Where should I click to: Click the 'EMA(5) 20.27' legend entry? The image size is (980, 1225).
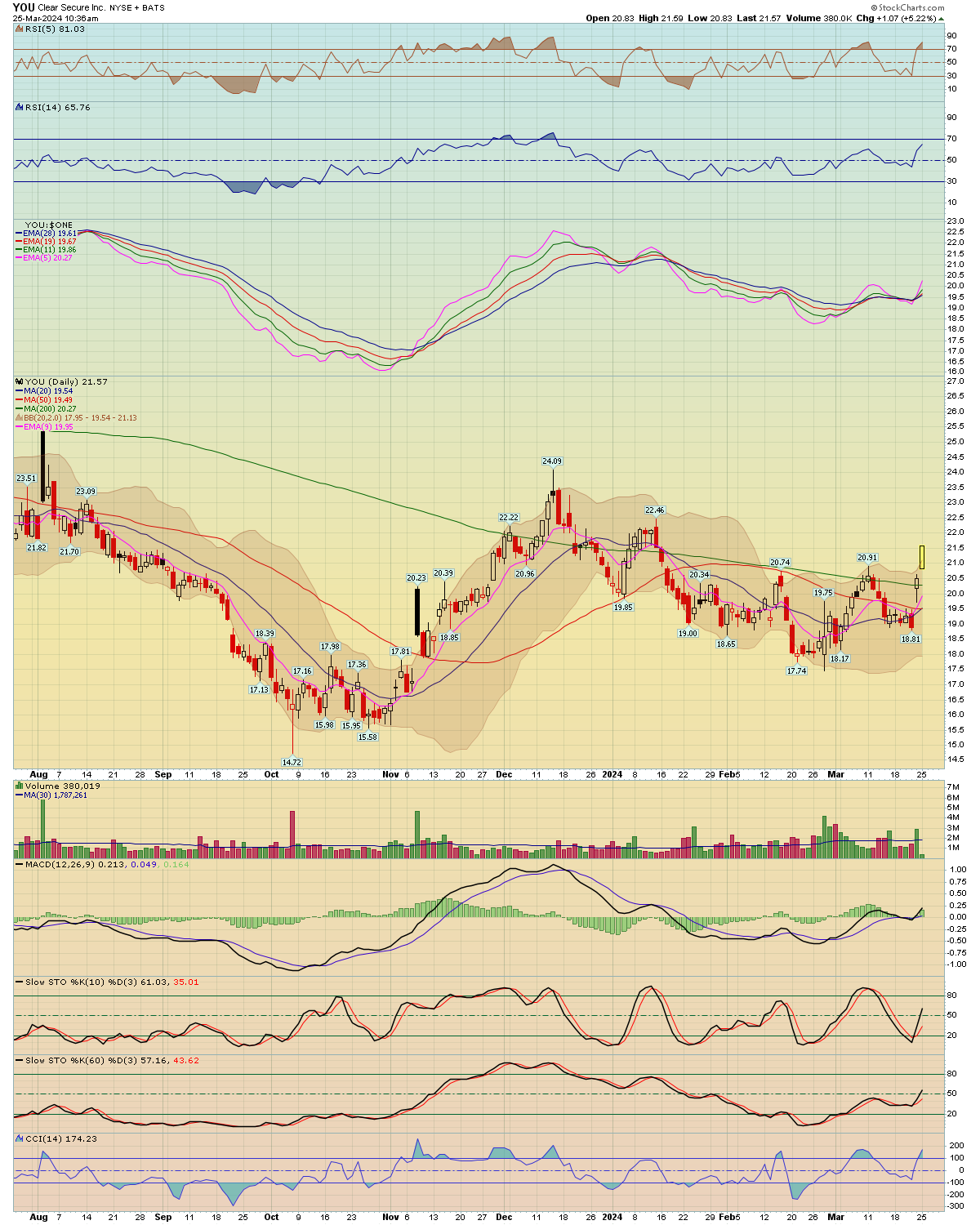tap(47, 258)
